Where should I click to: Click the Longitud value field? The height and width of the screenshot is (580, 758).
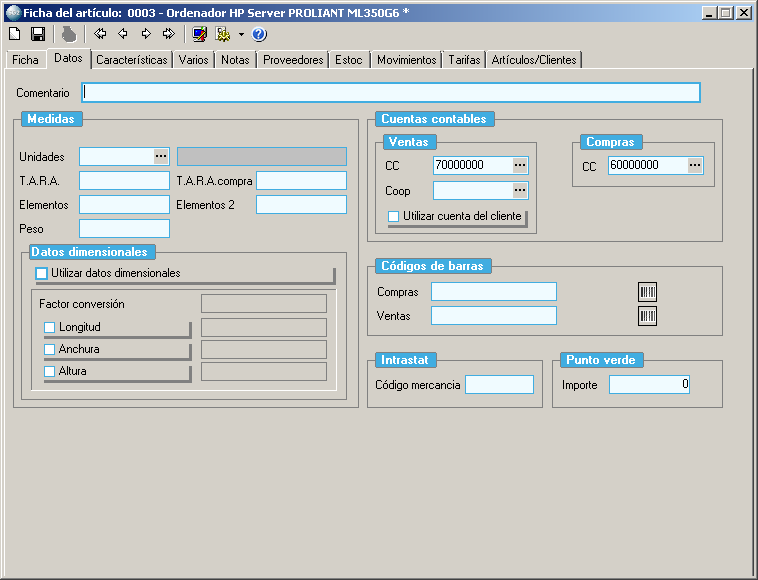[x=264, y=327]
